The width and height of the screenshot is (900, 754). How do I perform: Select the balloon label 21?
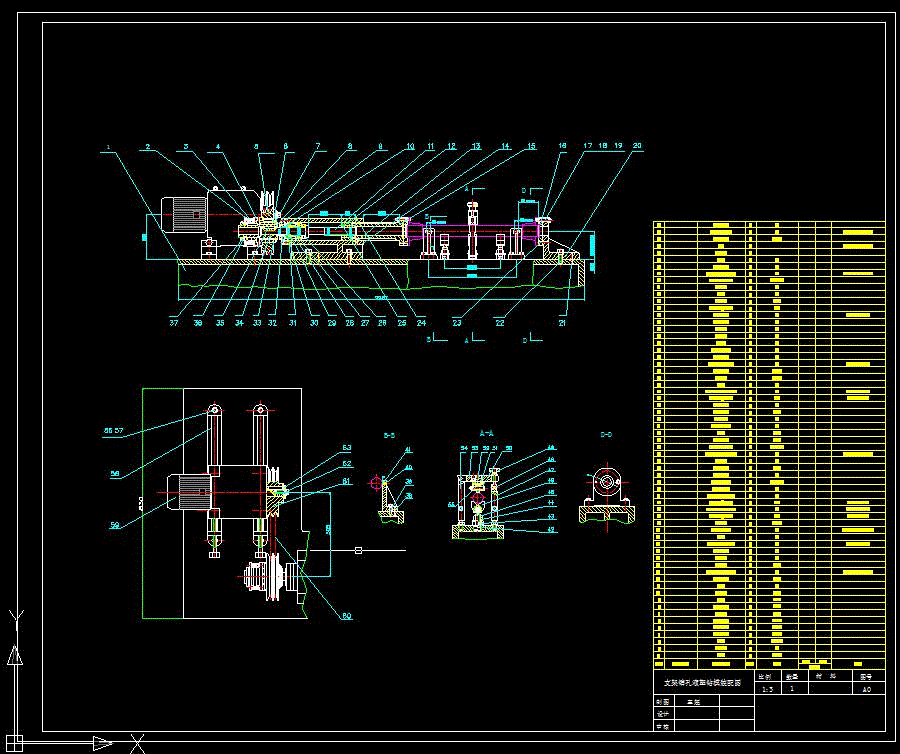click(562, 323)
